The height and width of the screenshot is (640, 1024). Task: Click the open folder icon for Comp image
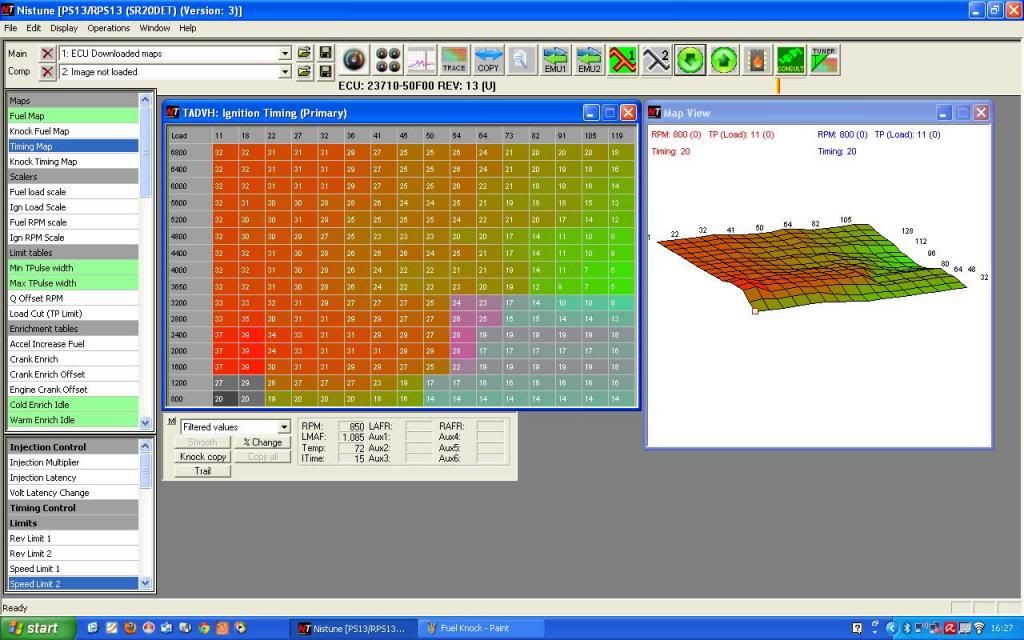pyautogui.click(x=305, y=72)
